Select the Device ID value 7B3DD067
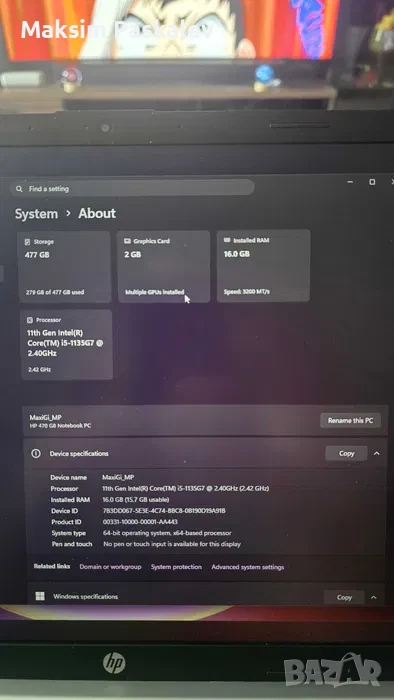Viewport: 394px width, 700px height. 164,511
